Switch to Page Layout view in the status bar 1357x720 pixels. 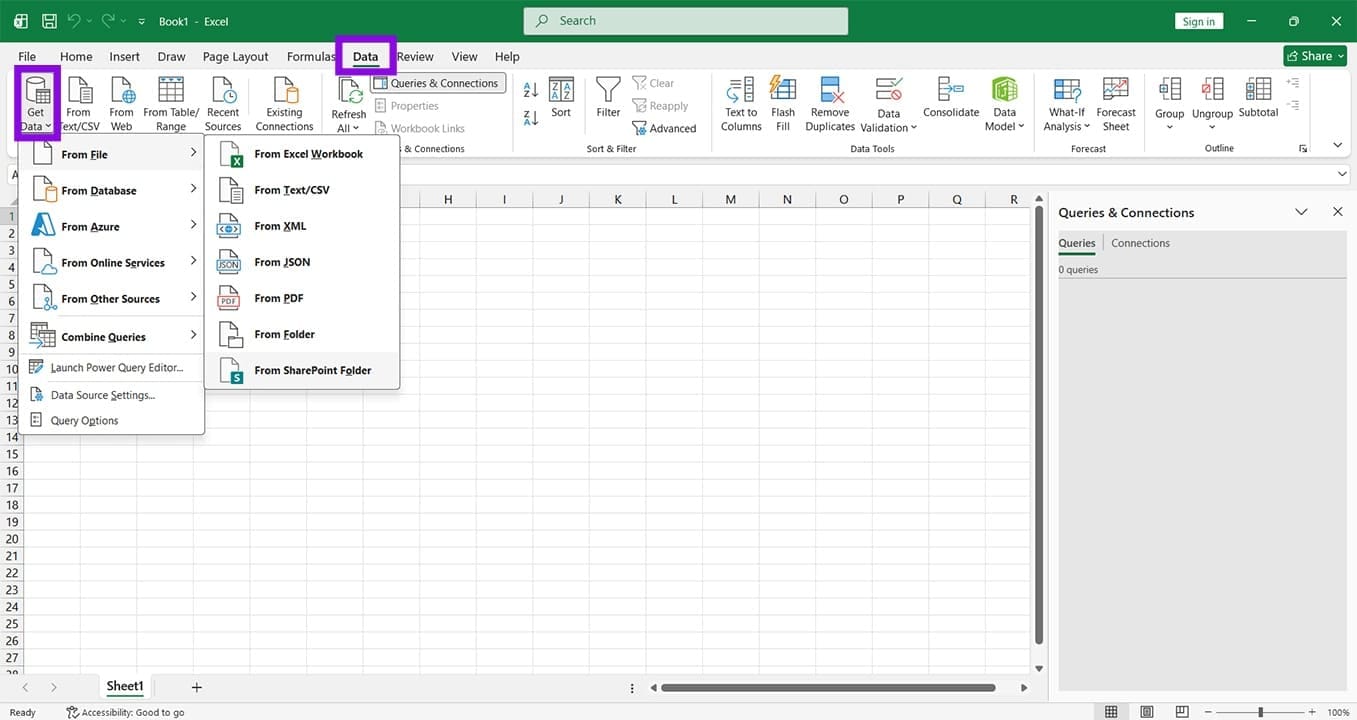point(1147,712)
